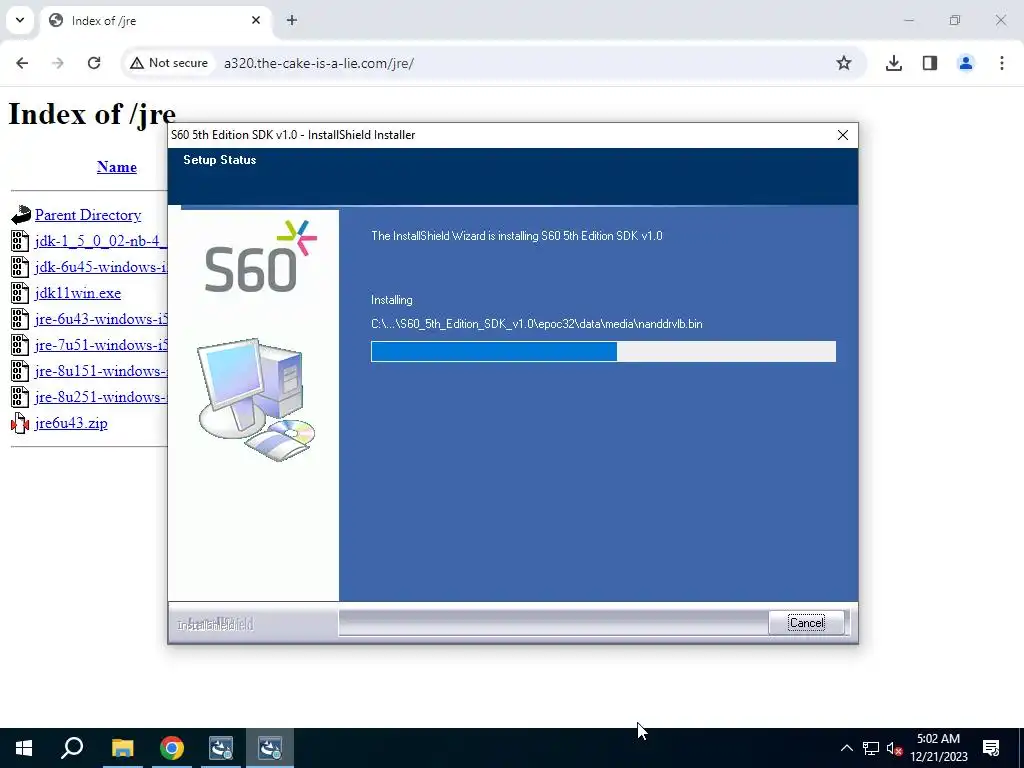The width and height of the screenshot is (1024, 768).
Task: Open Chrome side panel
Action: [929, 63]
